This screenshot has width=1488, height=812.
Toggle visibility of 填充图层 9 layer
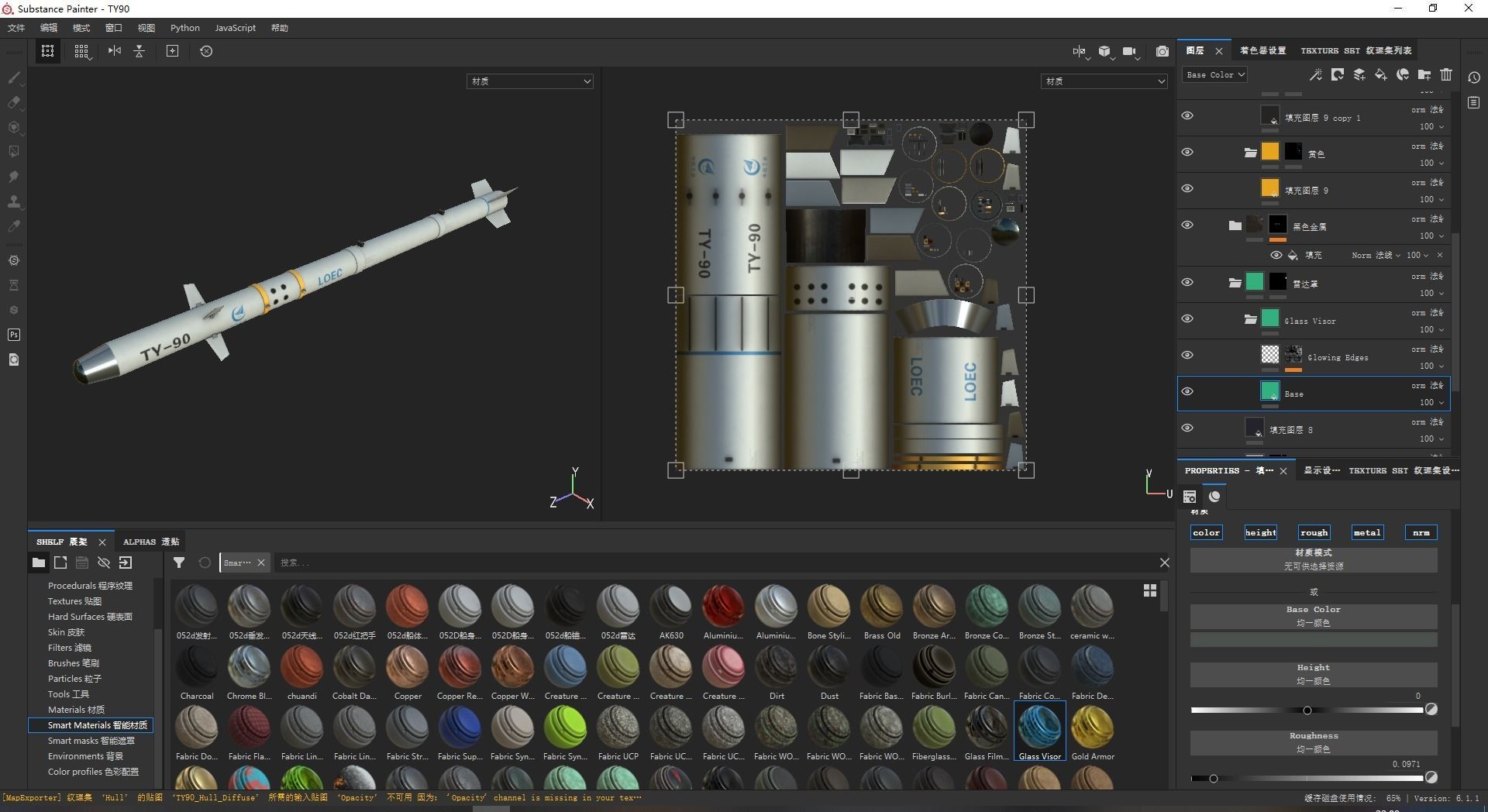[x=1187, y=189]
